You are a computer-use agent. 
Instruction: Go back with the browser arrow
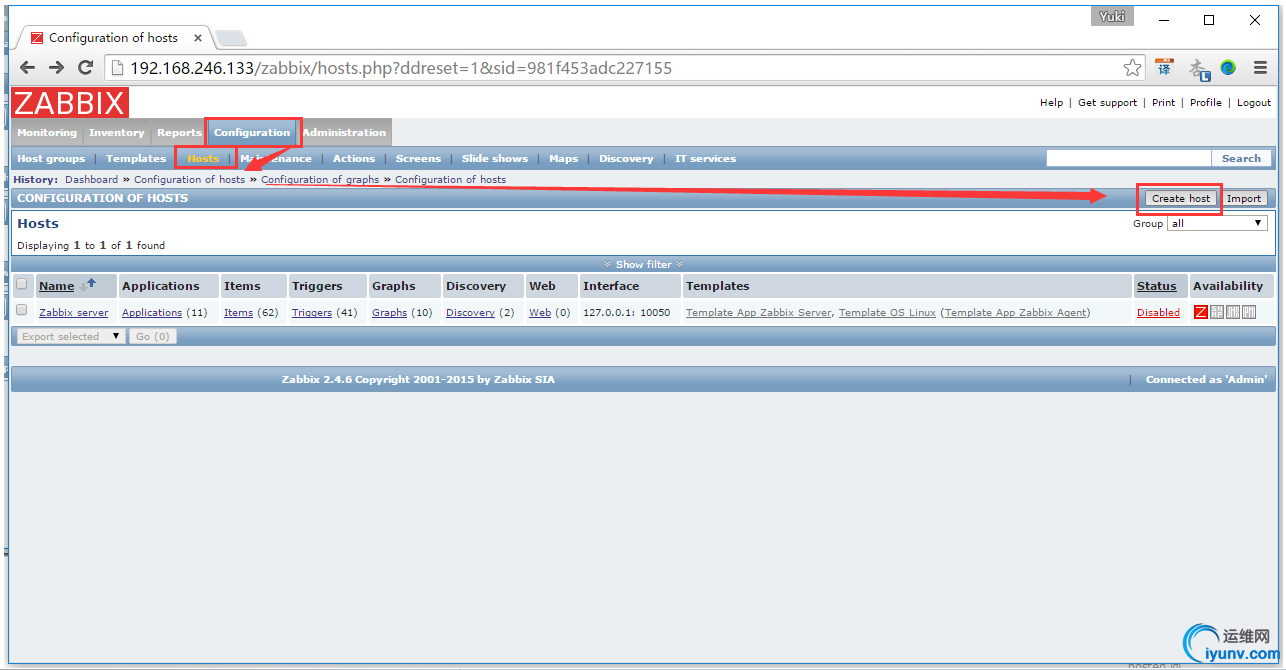[28, 68]
